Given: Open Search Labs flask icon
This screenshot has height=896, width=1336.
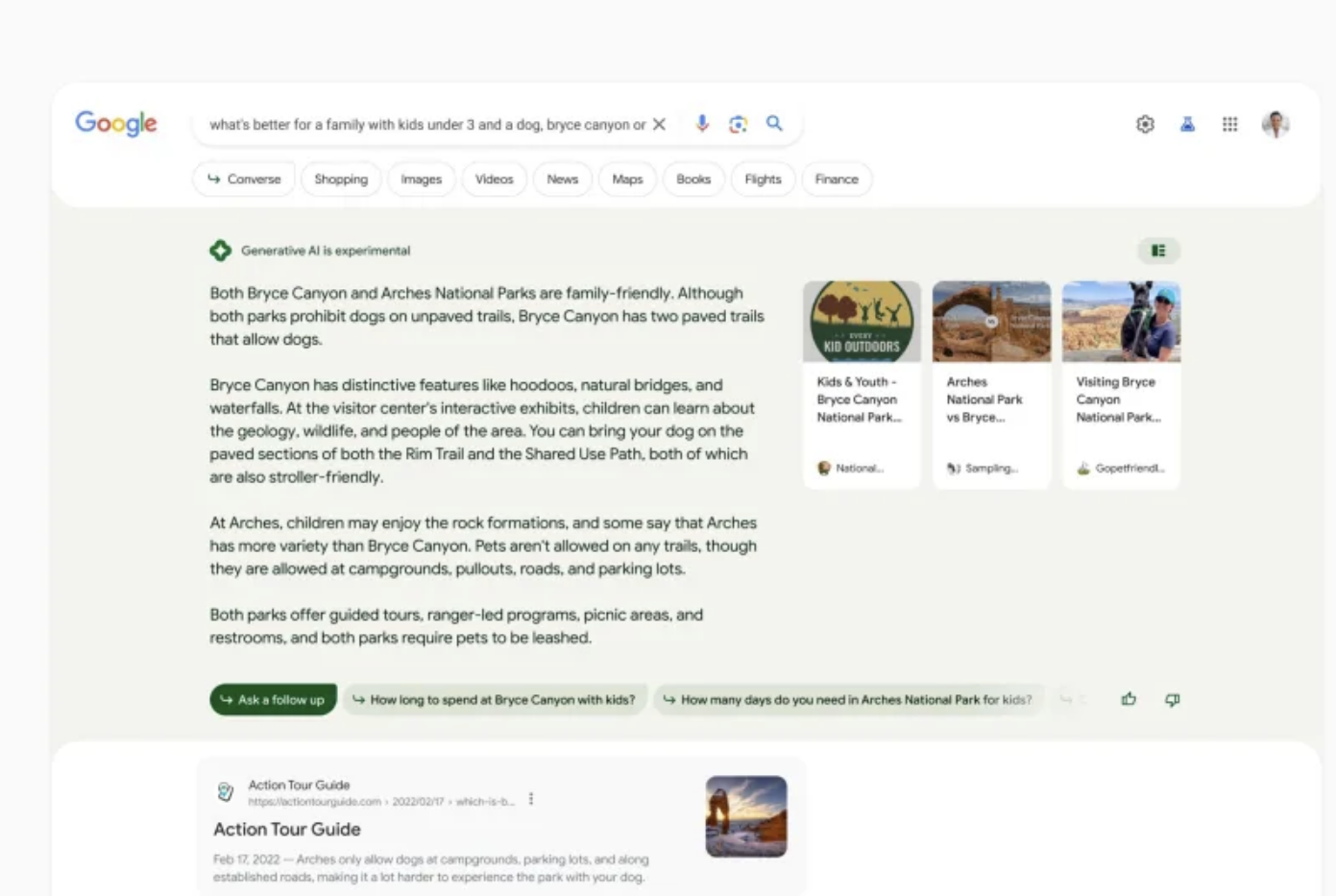Looking at the screenshot, I should click(x=1187, y=124).
